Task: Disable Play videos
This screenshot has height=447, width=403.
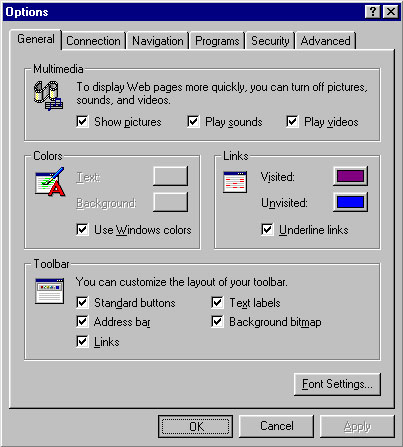Action: [x=292, y=121]
